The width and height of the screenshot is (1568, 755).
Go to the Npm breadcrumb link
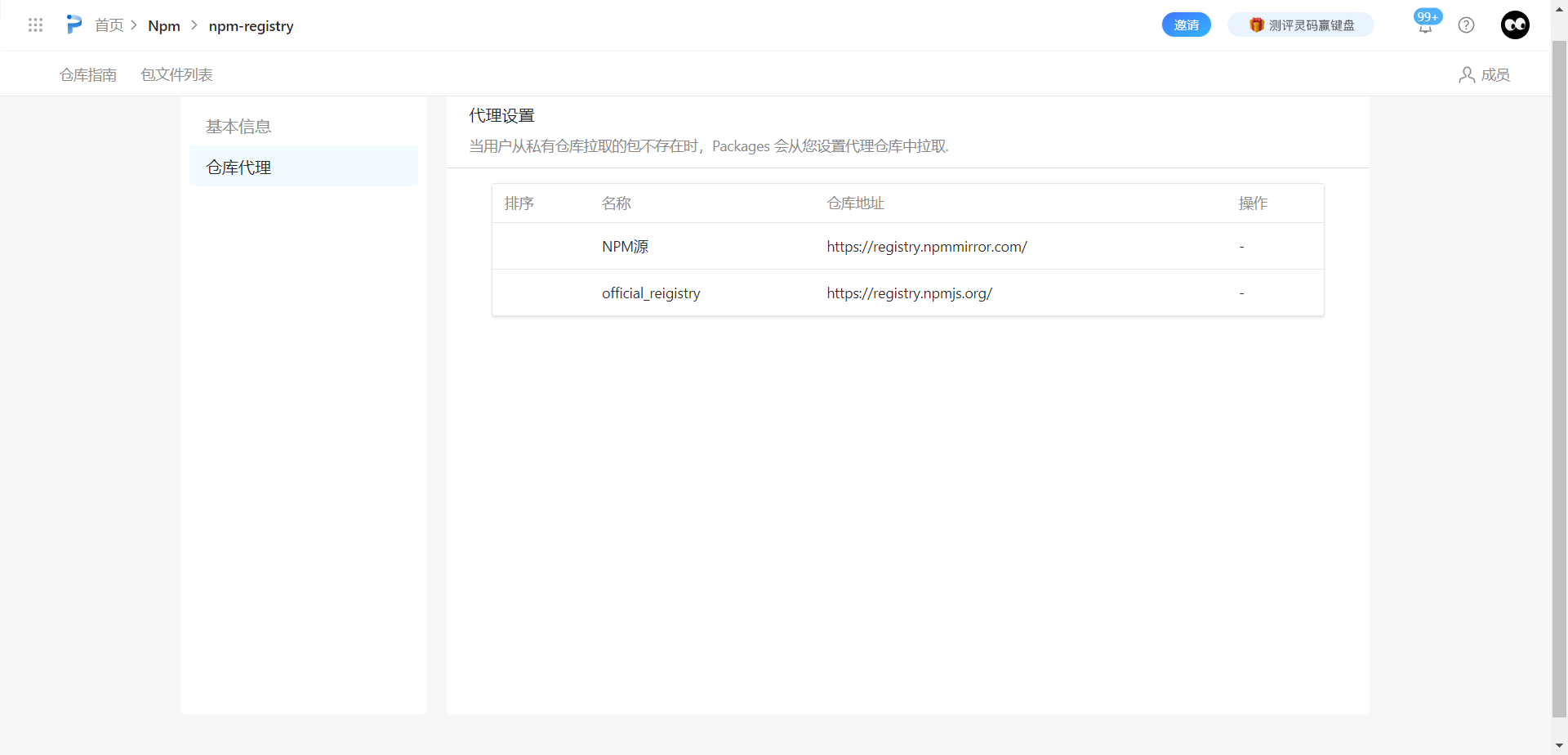coord(164,26)
